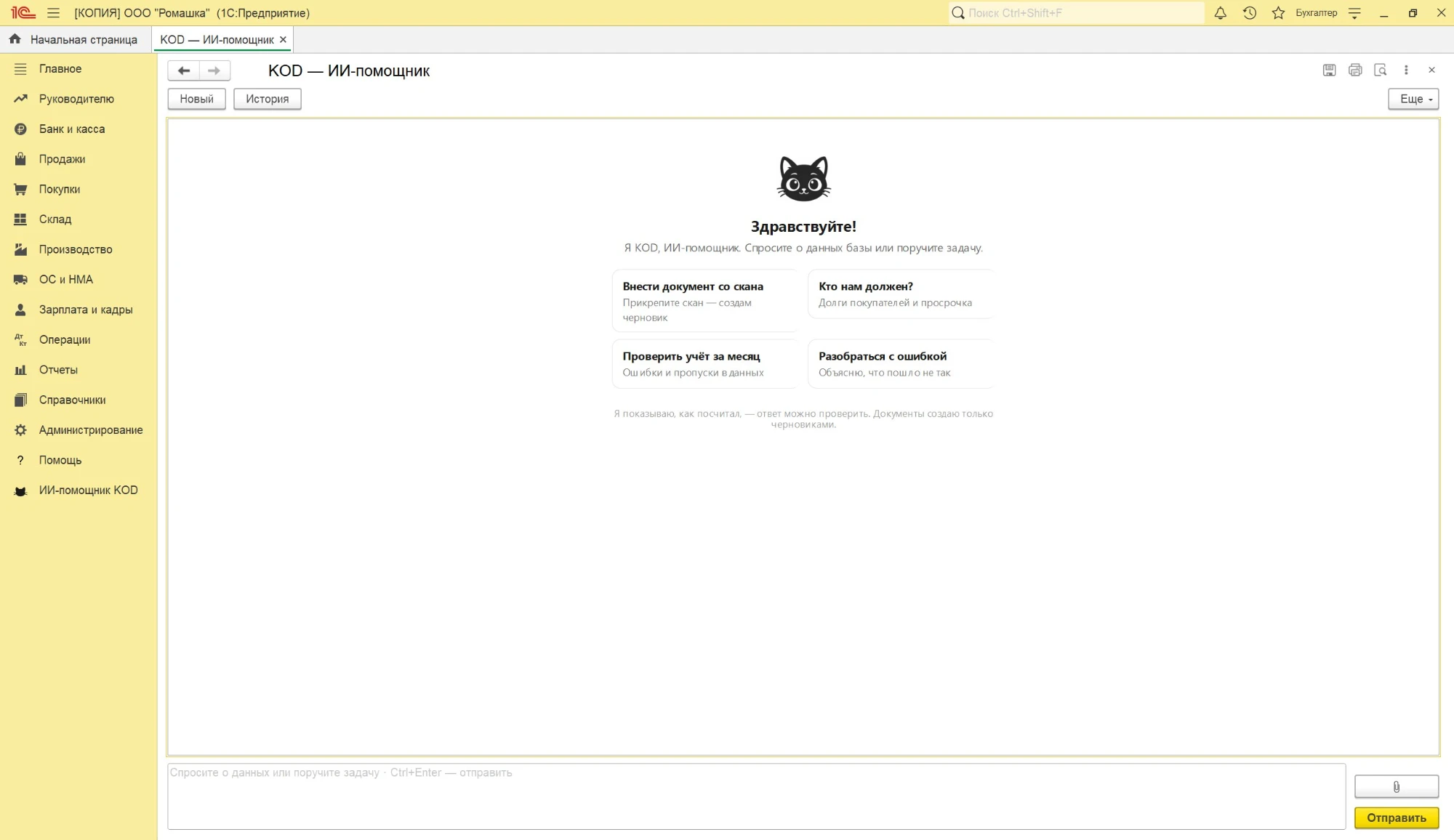1454x840 pixels.
Task: Navigate forward with the right arrow
Action: click(x=214, y=70)
